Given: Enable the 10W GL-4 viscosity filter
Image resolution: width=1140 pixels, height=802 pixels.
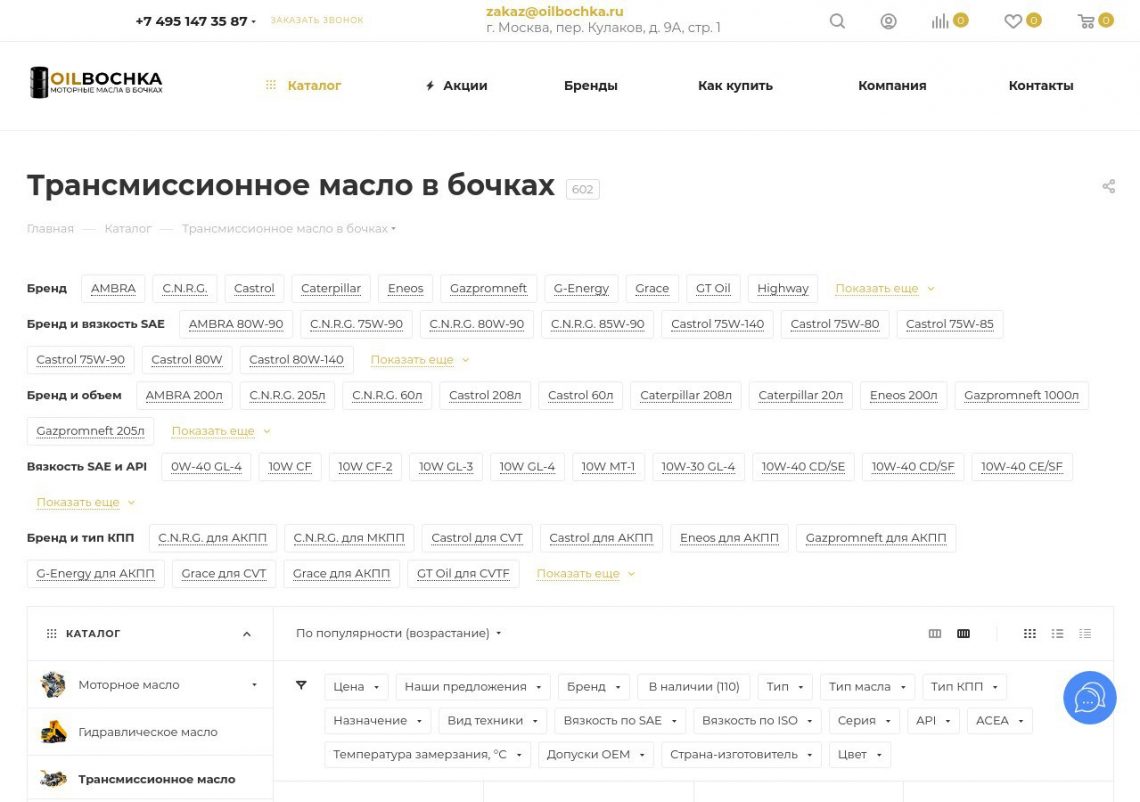Looking at the screenshot, I should click(528, 466).
